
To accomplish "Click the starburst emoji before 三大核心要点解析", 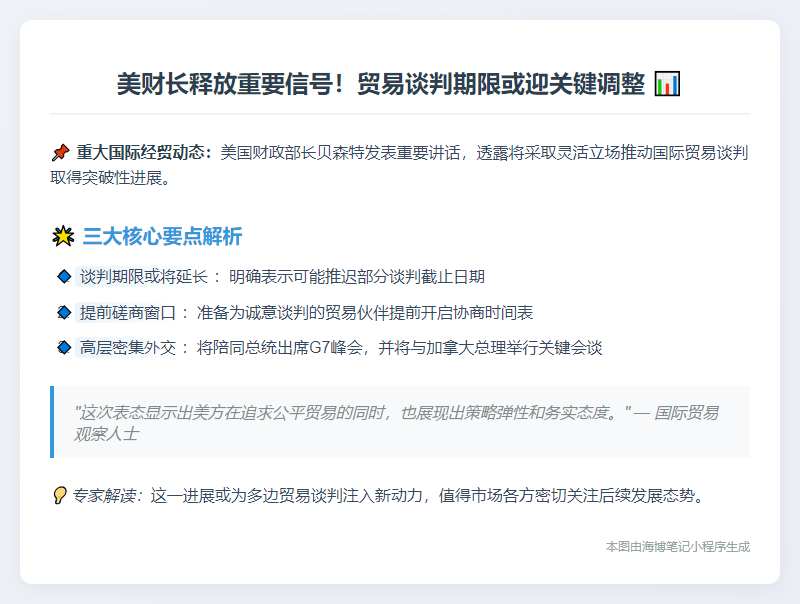I will click(x=63, y=236).
